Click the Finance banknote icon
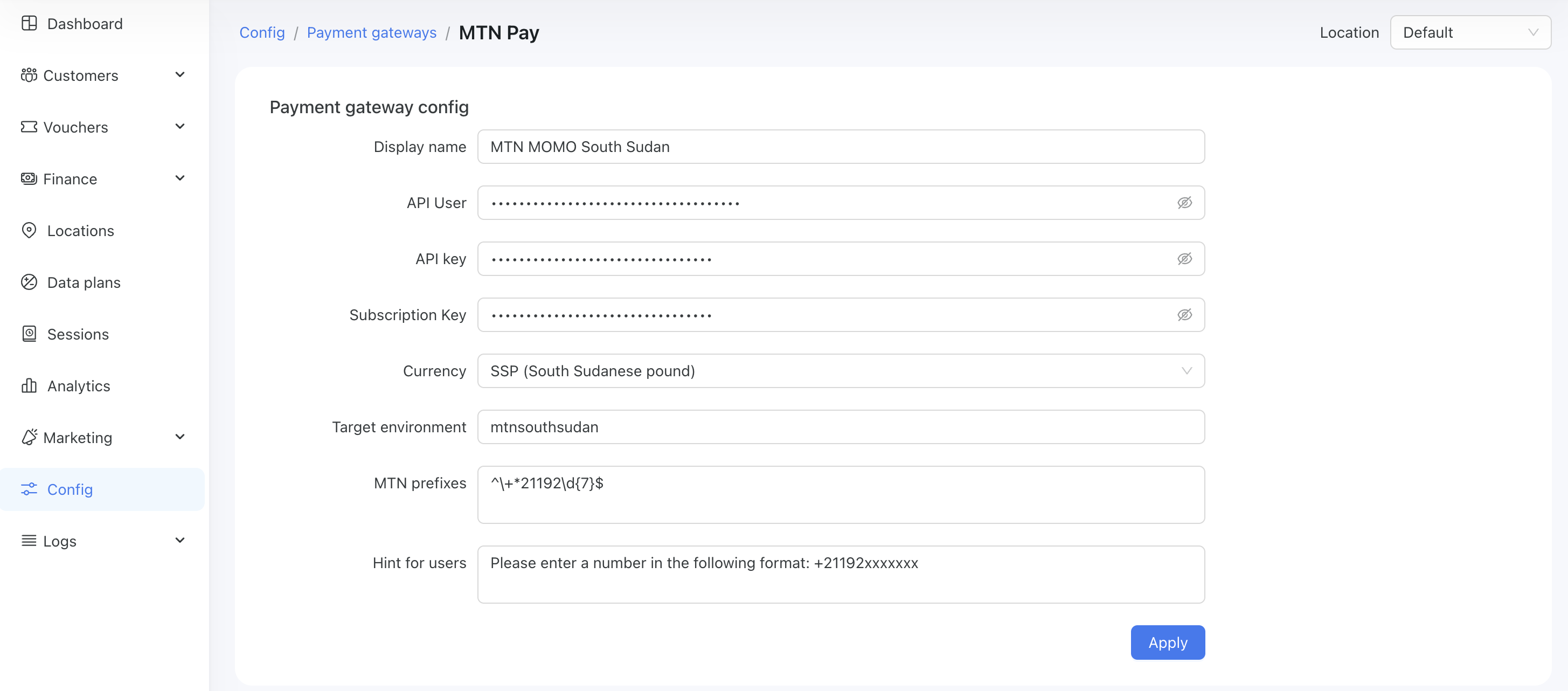Image resolution: width=1568 pixels, height=691 pixels. (x=29, y=178)
